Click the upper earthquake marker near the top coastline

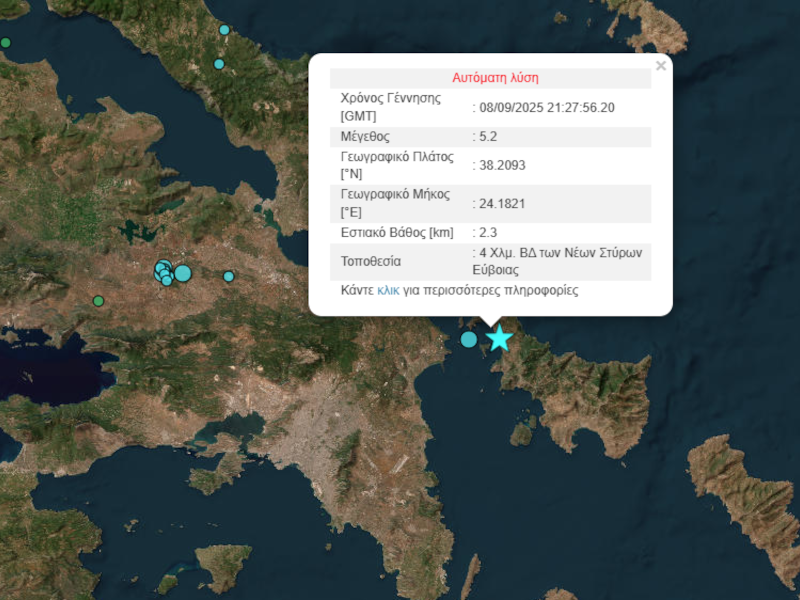point(224,30)
